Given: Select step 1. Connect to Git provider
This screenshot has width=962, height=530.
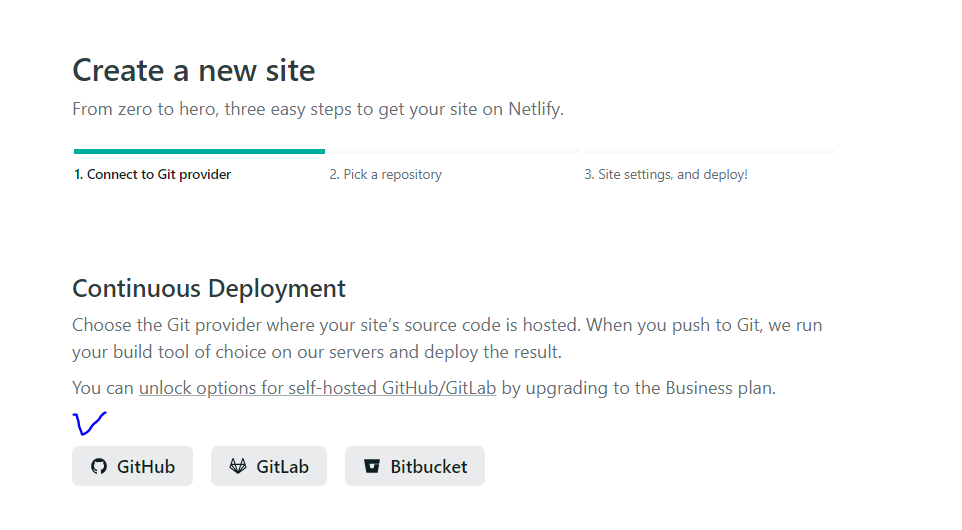Looking at the screenshot, I should tap(152, 174).
